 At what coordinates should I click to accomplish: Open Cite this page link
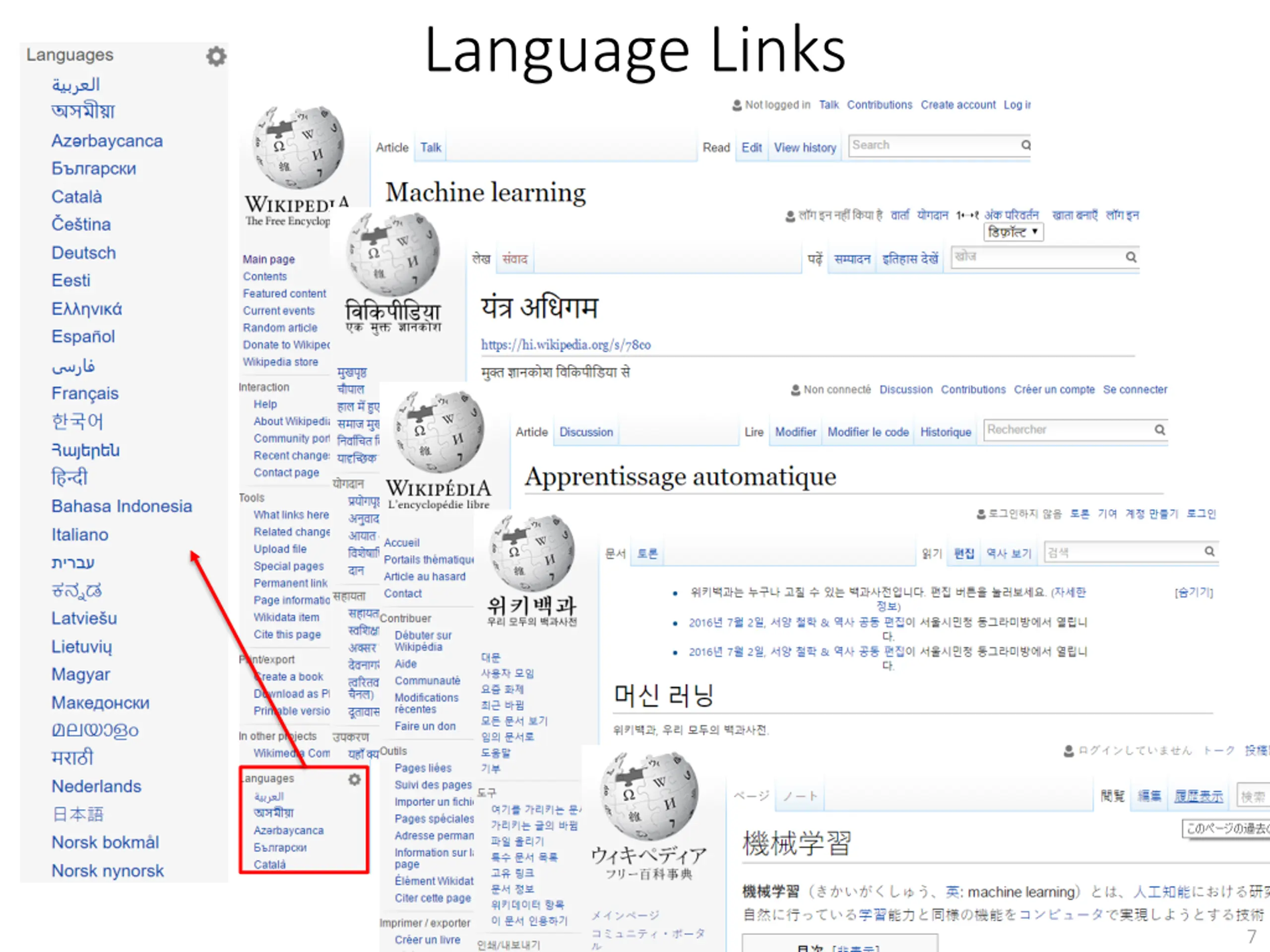(x=287, y=634)
